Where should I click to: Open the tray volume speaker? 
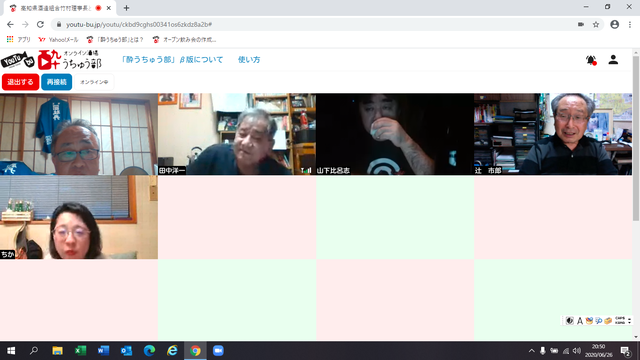pyautogui.click(x=577, y=351)
